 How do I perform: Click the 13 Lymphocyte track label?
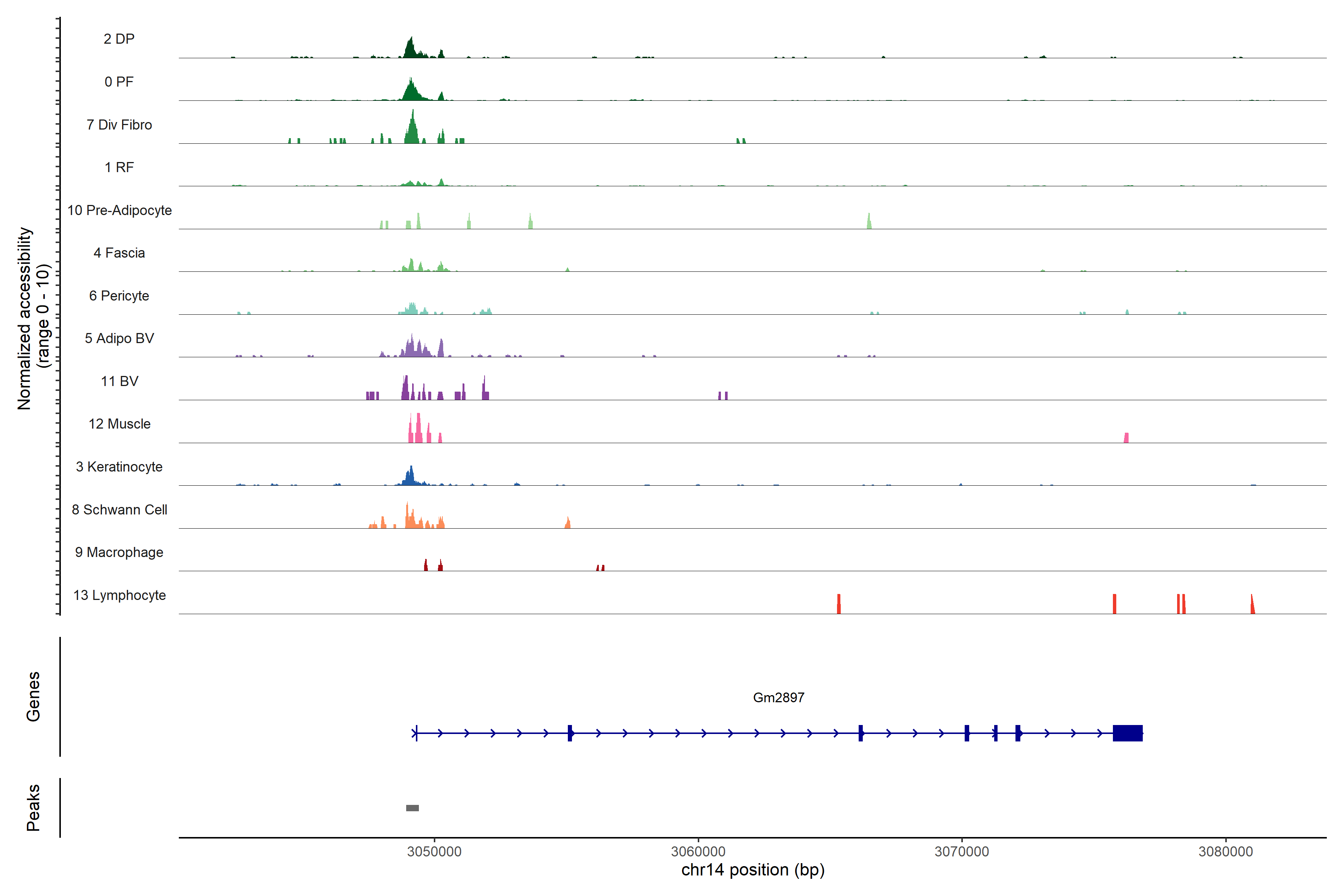pyautogui.click(x=119, y=595)
